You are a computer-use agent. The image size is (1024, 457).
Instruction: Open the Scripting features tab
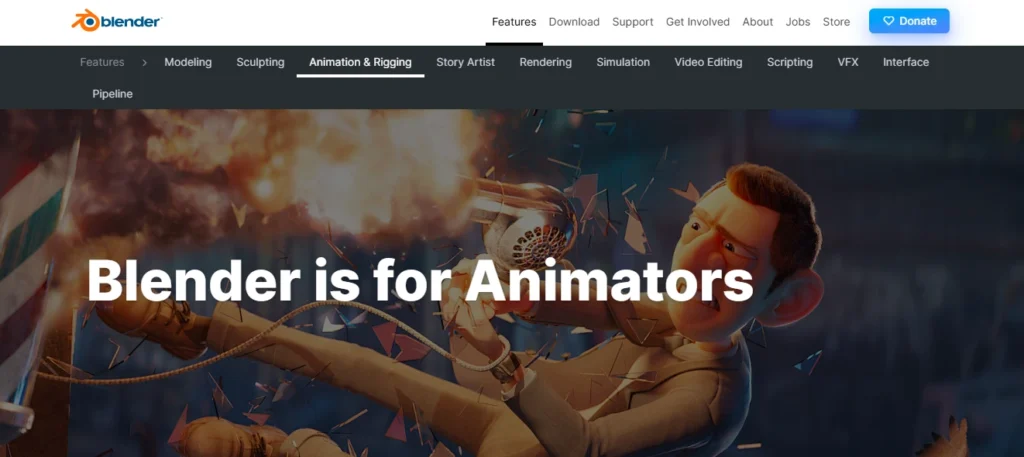(790, 62)
